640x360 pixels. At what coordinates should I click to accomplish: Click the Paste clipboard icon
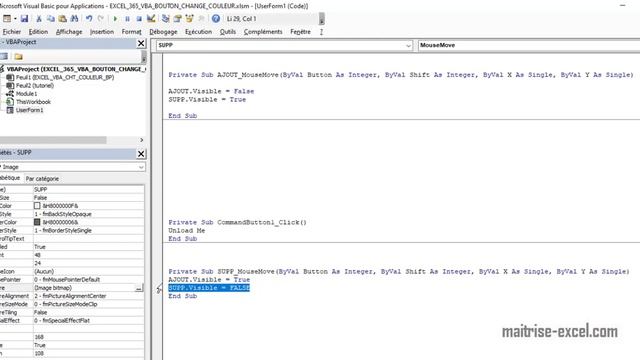(62, 19)
